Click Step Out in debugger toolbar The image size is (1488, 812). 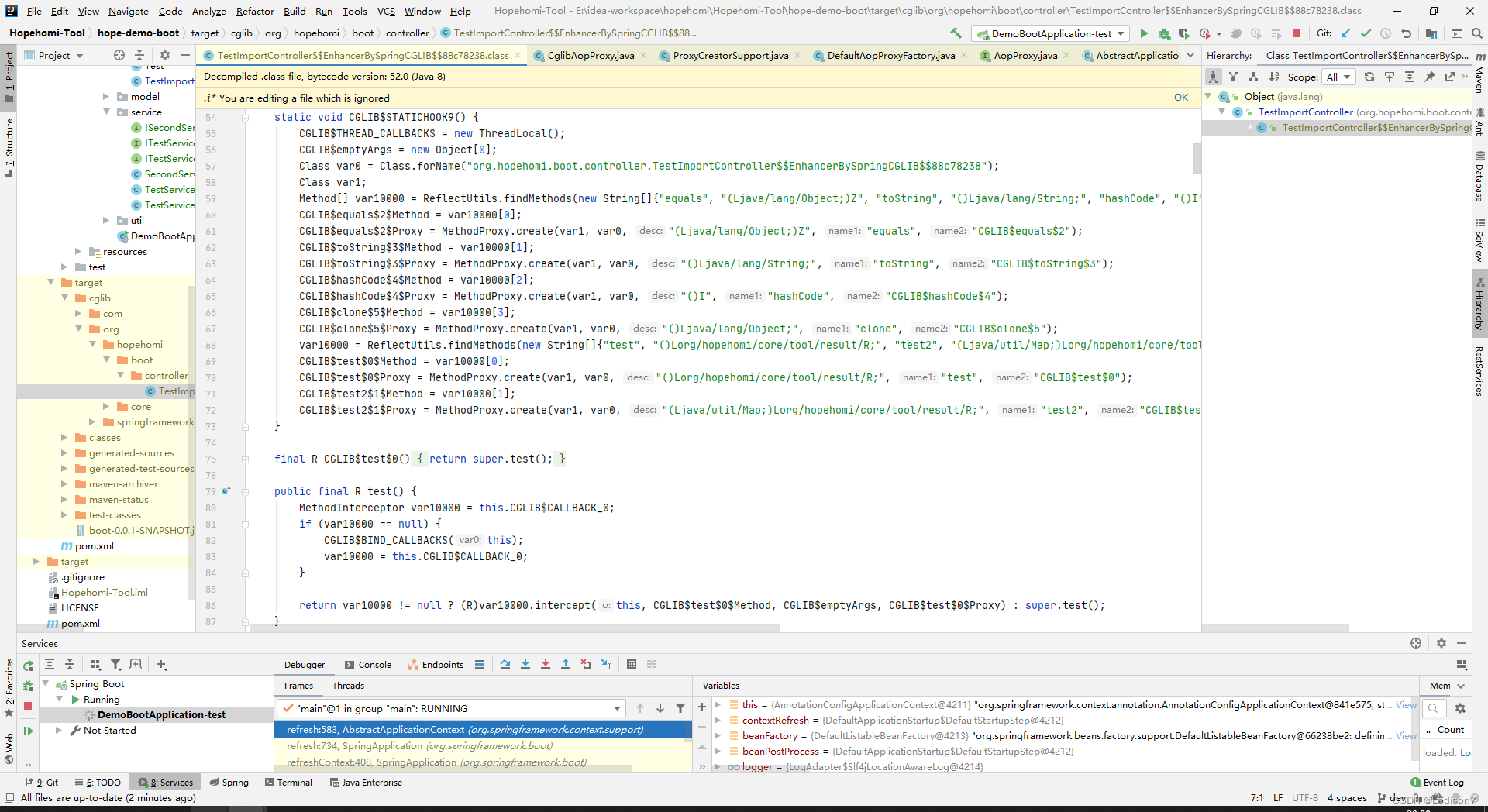coord(566,664)
